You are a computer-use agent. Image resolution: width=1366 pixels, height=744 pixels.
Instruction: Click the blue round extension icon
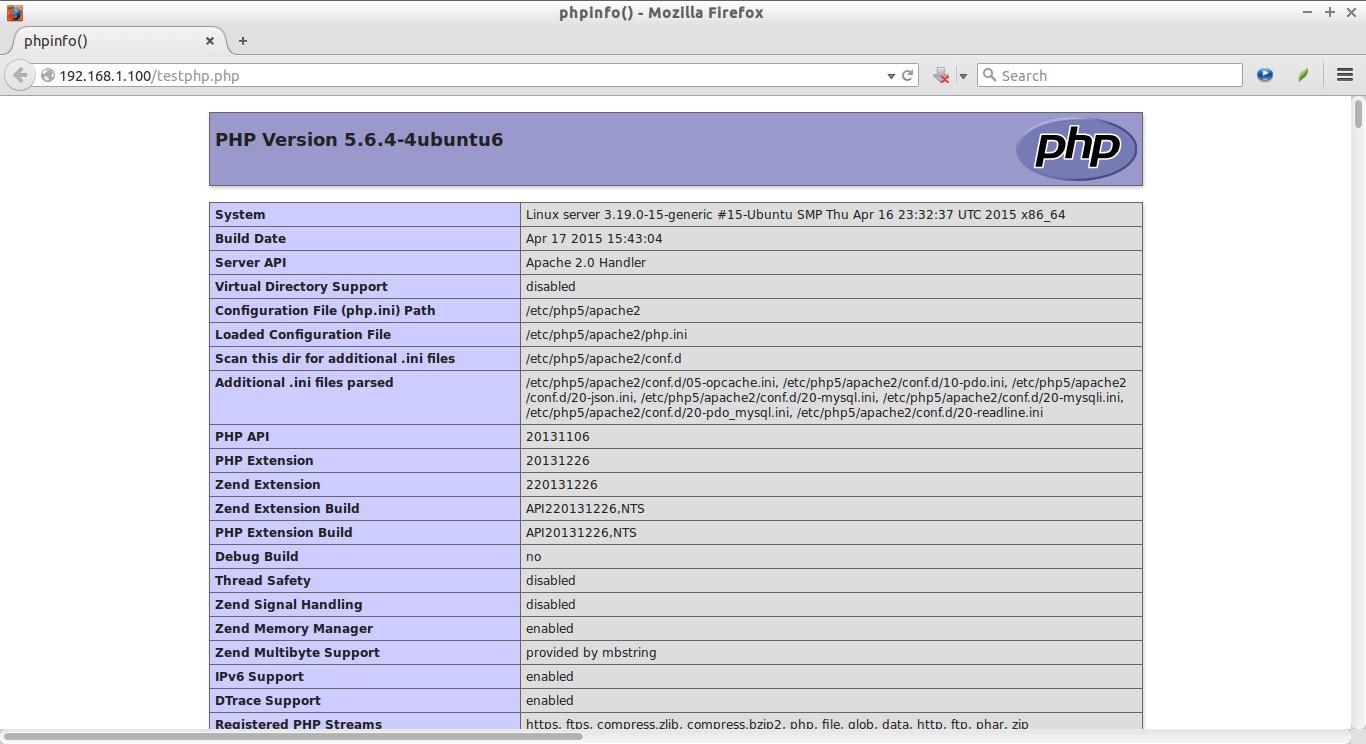pyautogui.click(x=1265, y=75)
